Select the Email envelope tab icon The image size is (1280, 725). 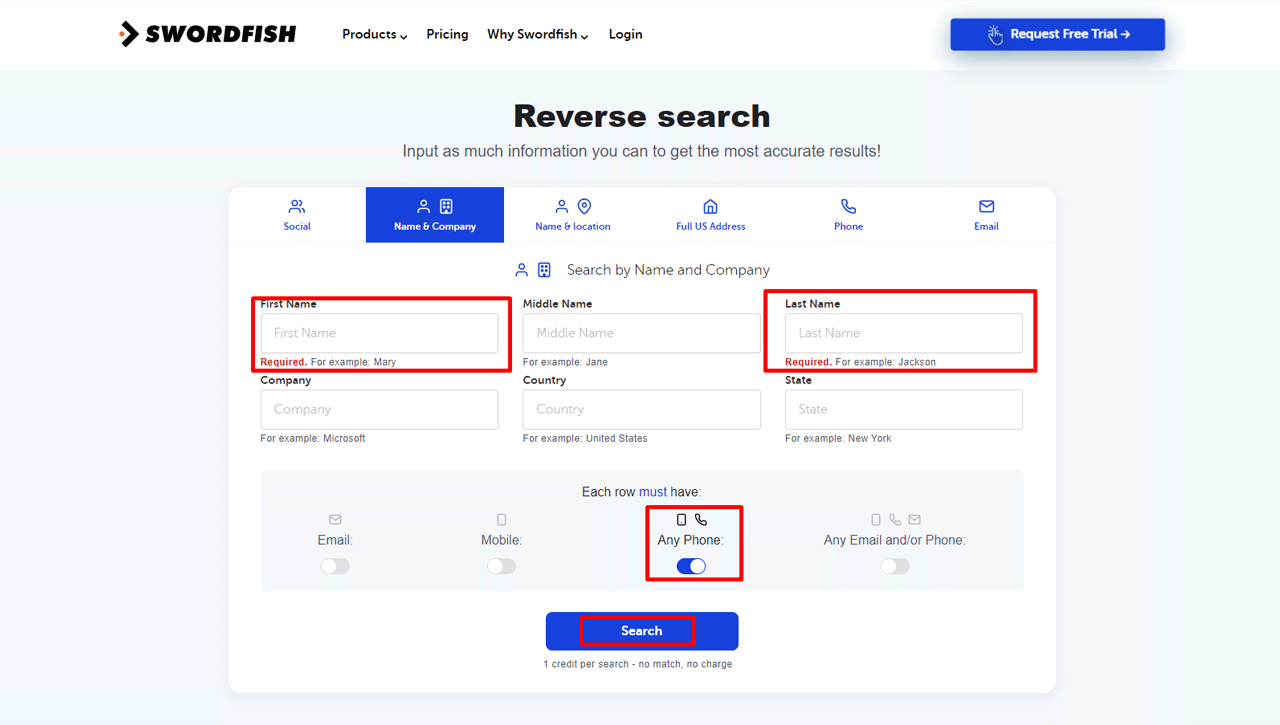(x=986, y=206)
